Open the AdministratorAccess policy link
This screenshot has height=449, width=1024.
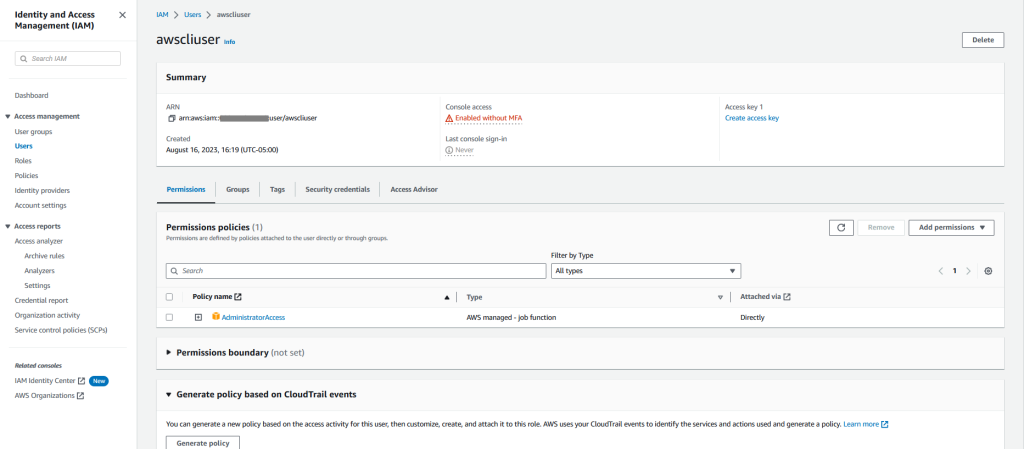pos(253,317)
